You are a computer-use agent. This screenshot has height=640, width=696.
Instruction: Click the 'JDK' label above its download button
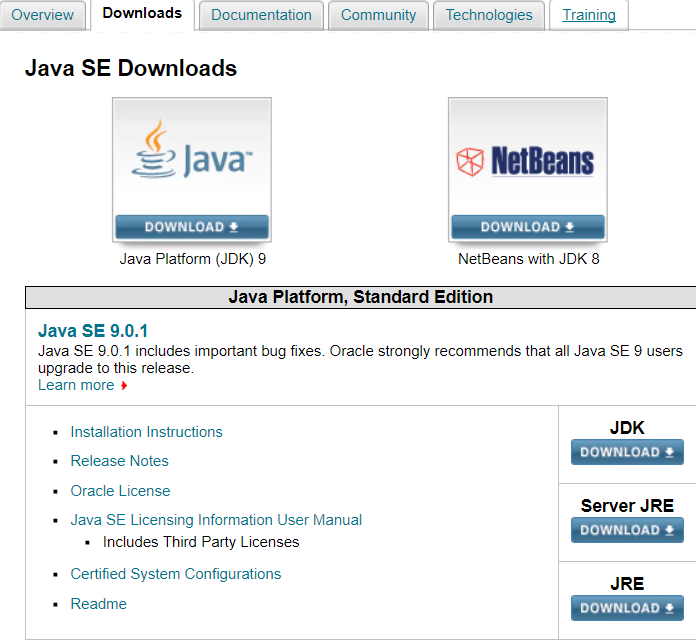pyautogui.click(x=627, y=427)
